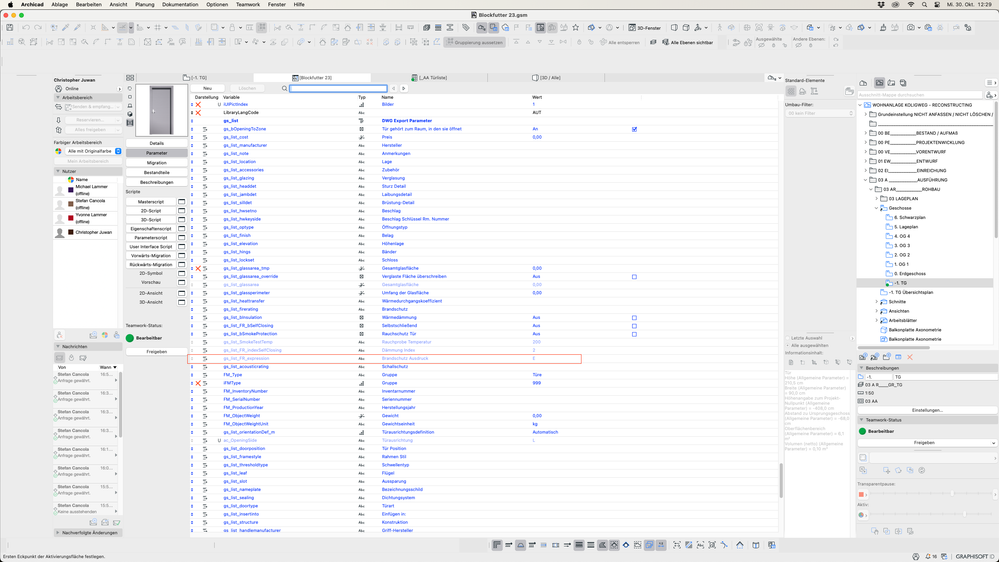Click the Einstellungen... button in the navigator

(927, 410)
